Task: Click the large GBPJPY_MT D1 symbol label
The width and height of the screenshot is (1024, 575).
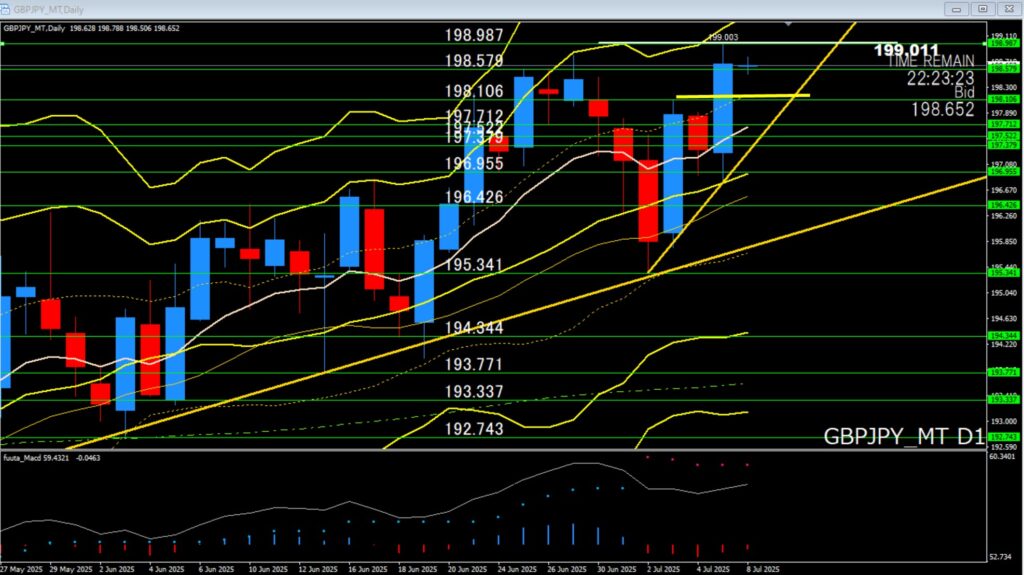Action: pos(903,436)
